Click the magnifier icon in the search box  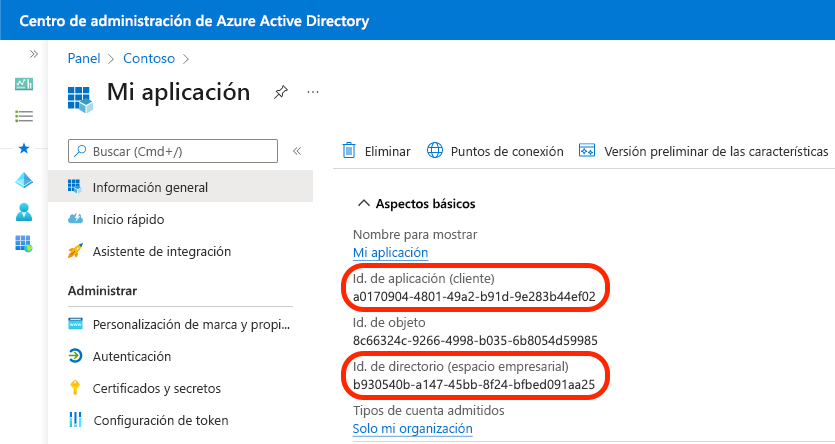coord(80,151)
